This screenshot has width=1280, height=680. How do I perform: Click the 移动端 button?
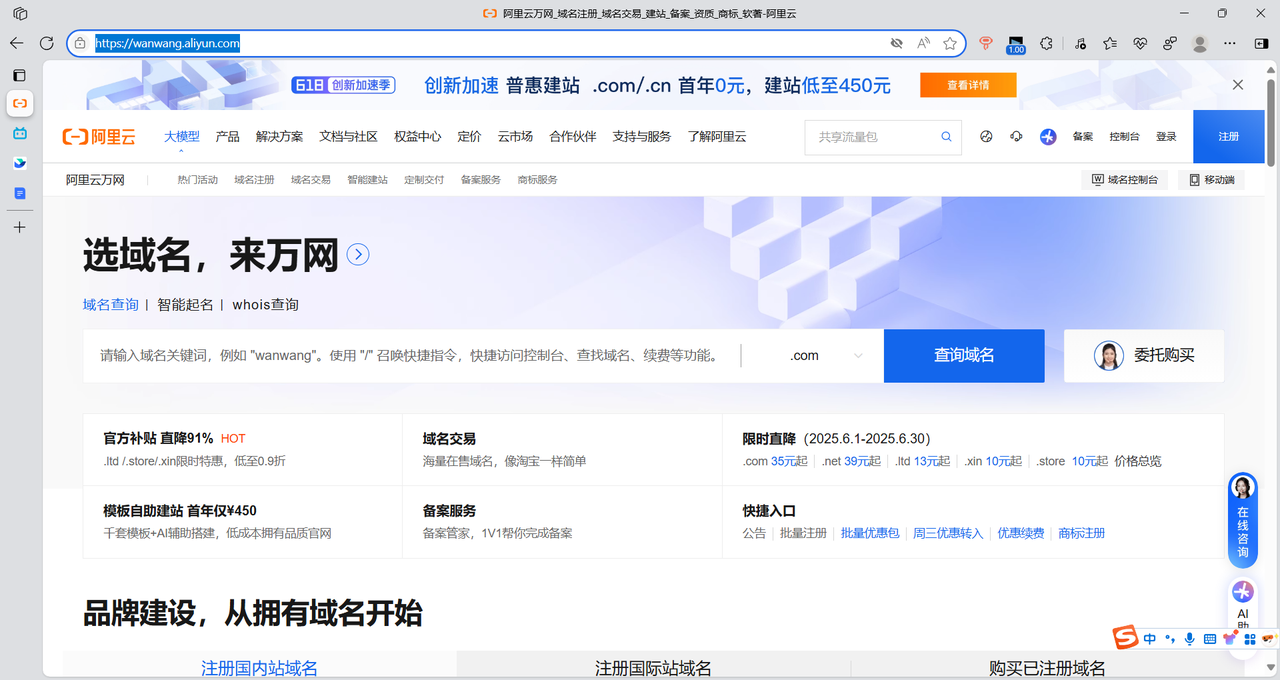pos(1210,180)
